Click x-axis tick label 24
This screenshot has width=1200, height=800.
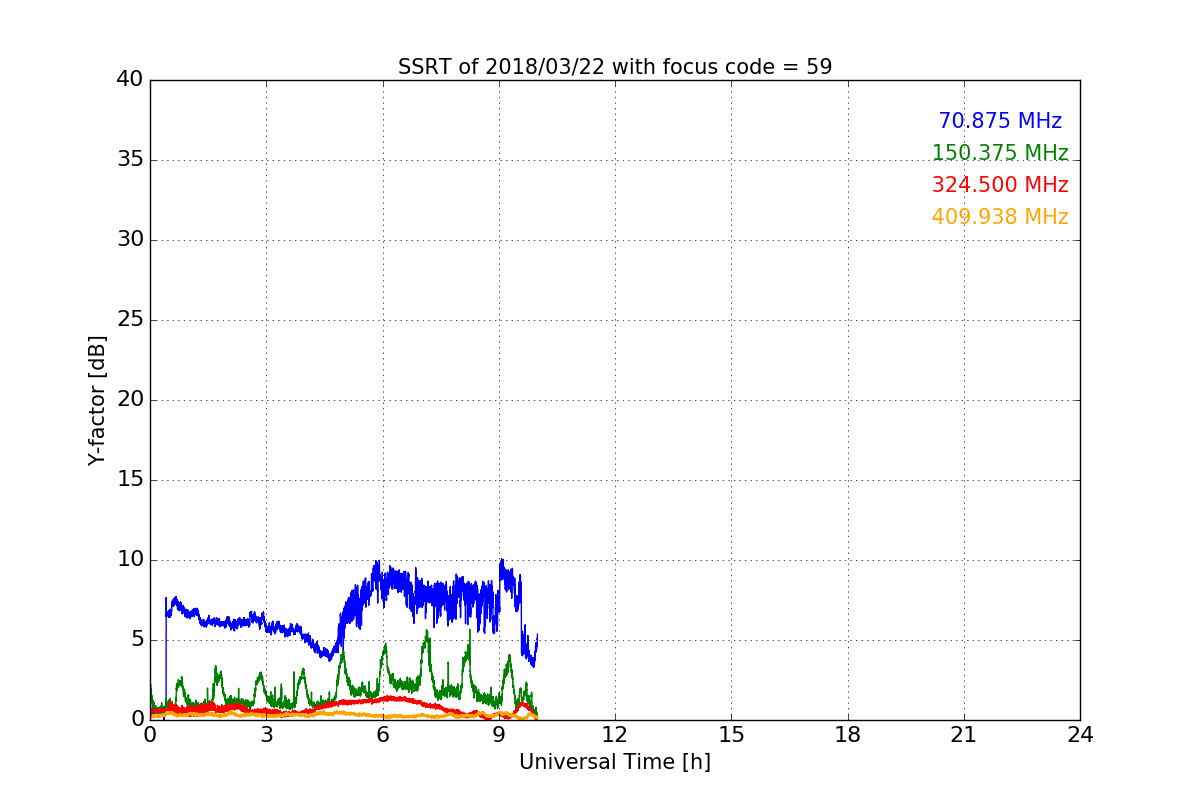tap(1080, 735)
